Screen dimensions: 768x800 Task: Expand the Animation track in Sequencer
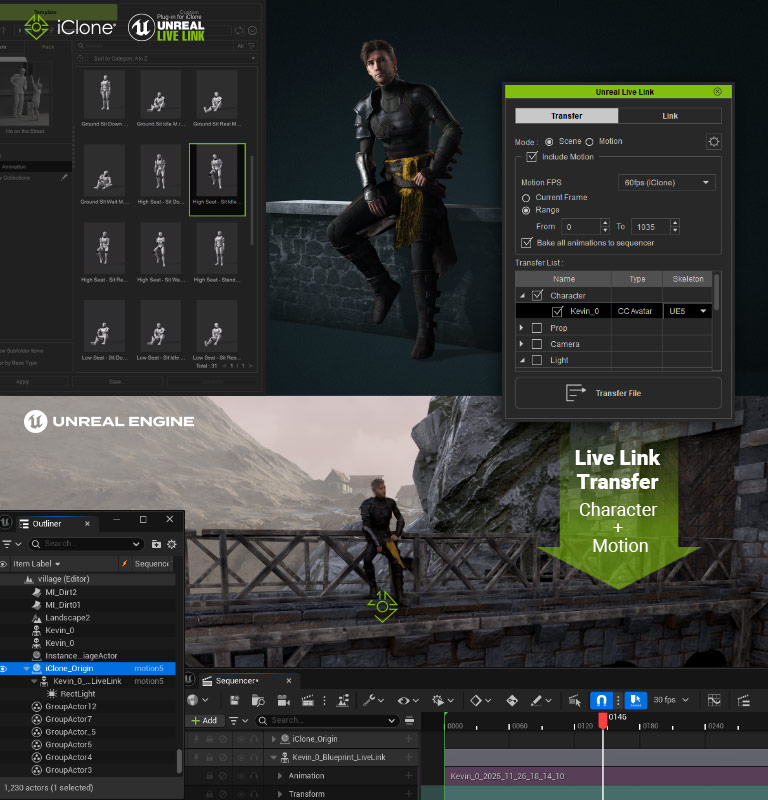[280, 776]
